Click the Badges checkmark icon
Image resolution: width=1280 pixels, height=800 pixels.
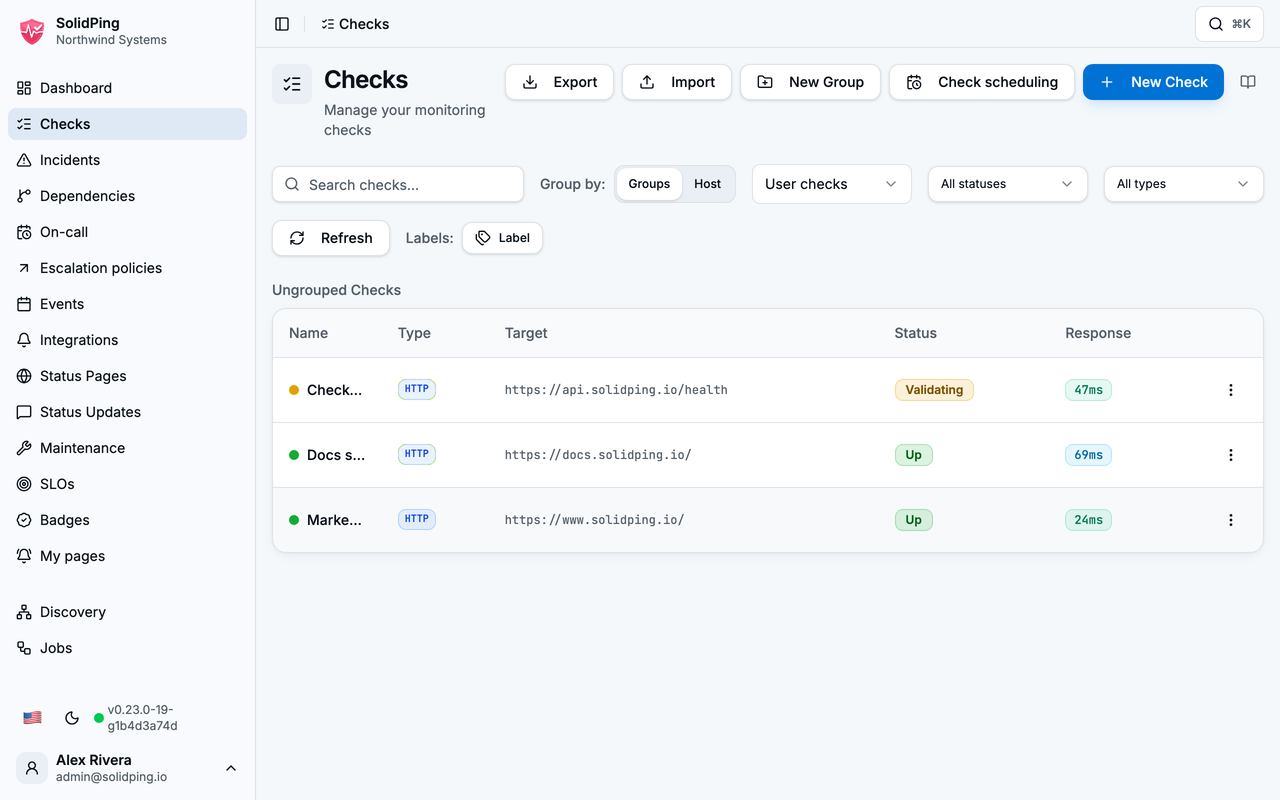point(24,520)
